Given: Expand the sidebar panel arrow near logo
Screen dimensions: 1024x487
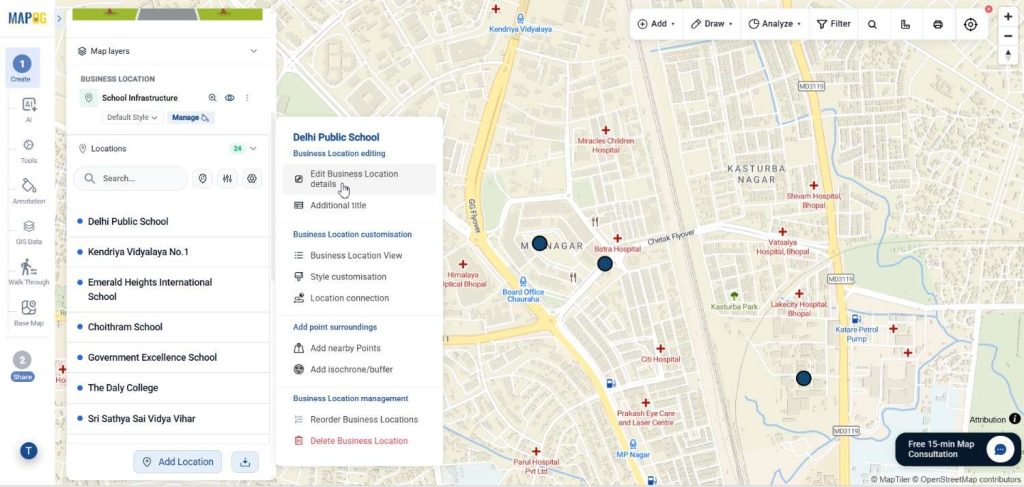Looking at the screenshot, I should pos(59,18).
